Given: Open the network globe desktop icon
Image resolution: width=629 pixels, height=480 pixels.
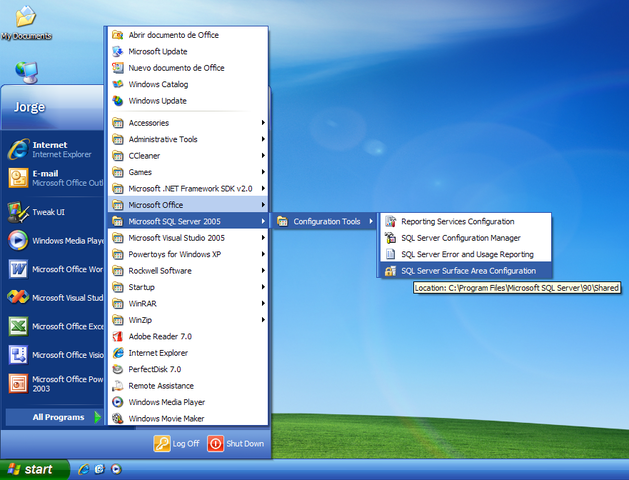Looking at the screenshot, I should tap(26, 73).
